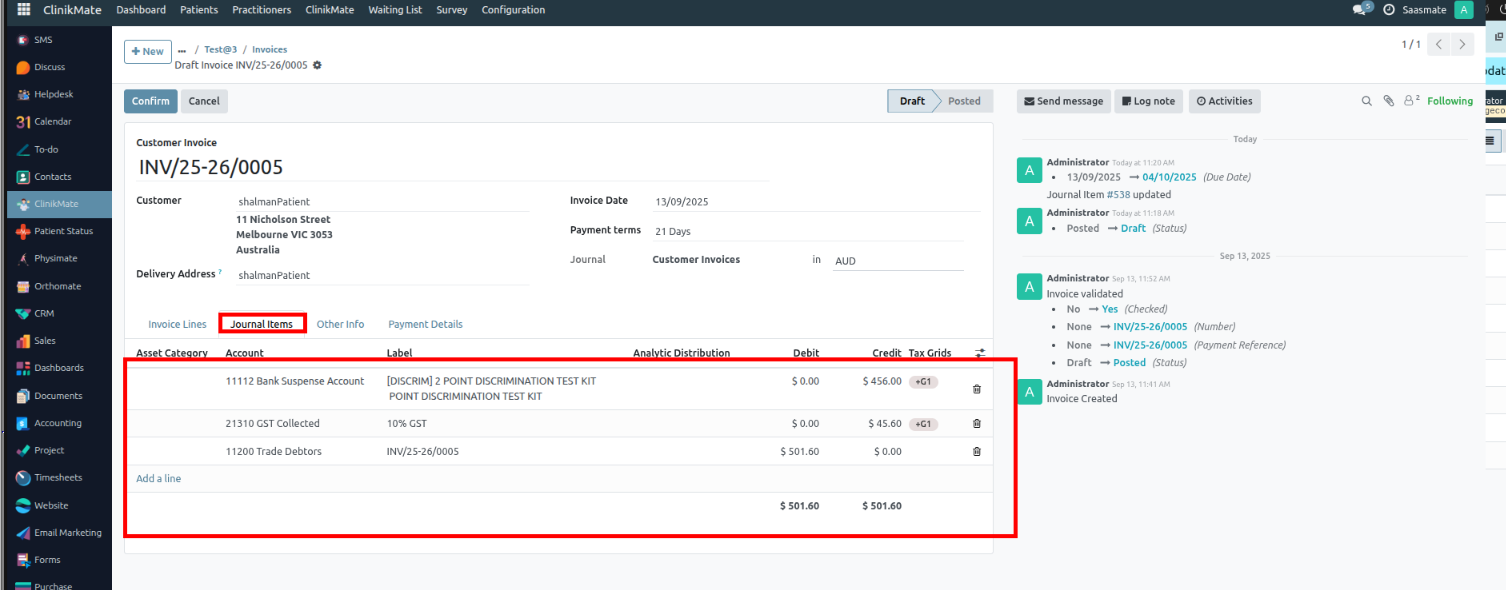
Task: Click the Add a line link
Action: [x=159, y=479]
